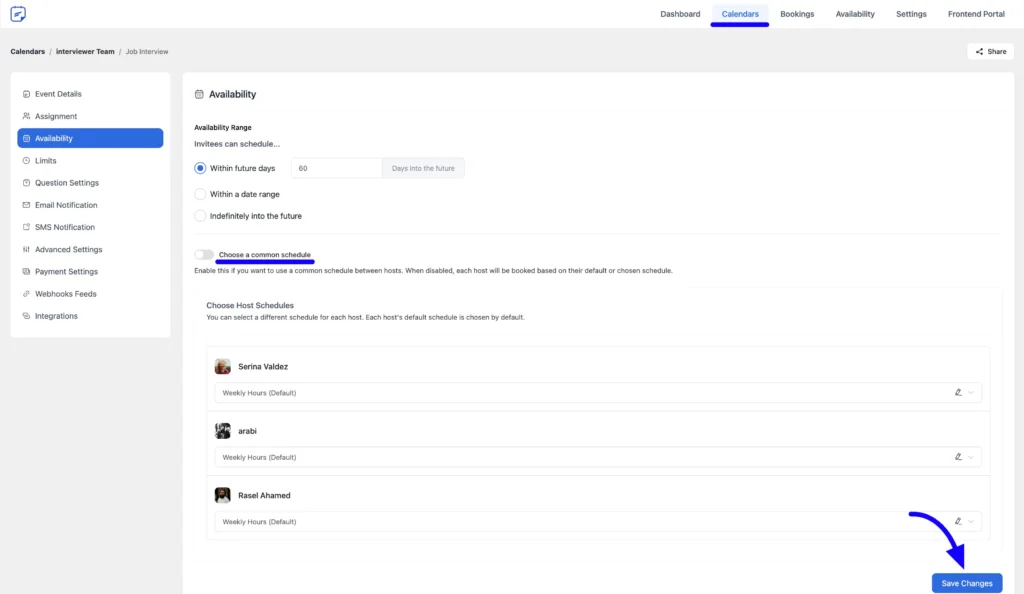Viewport: 1024px width, 594px height.
Task: Click the Event Details sidebar icon
Action: click(26, 94)
